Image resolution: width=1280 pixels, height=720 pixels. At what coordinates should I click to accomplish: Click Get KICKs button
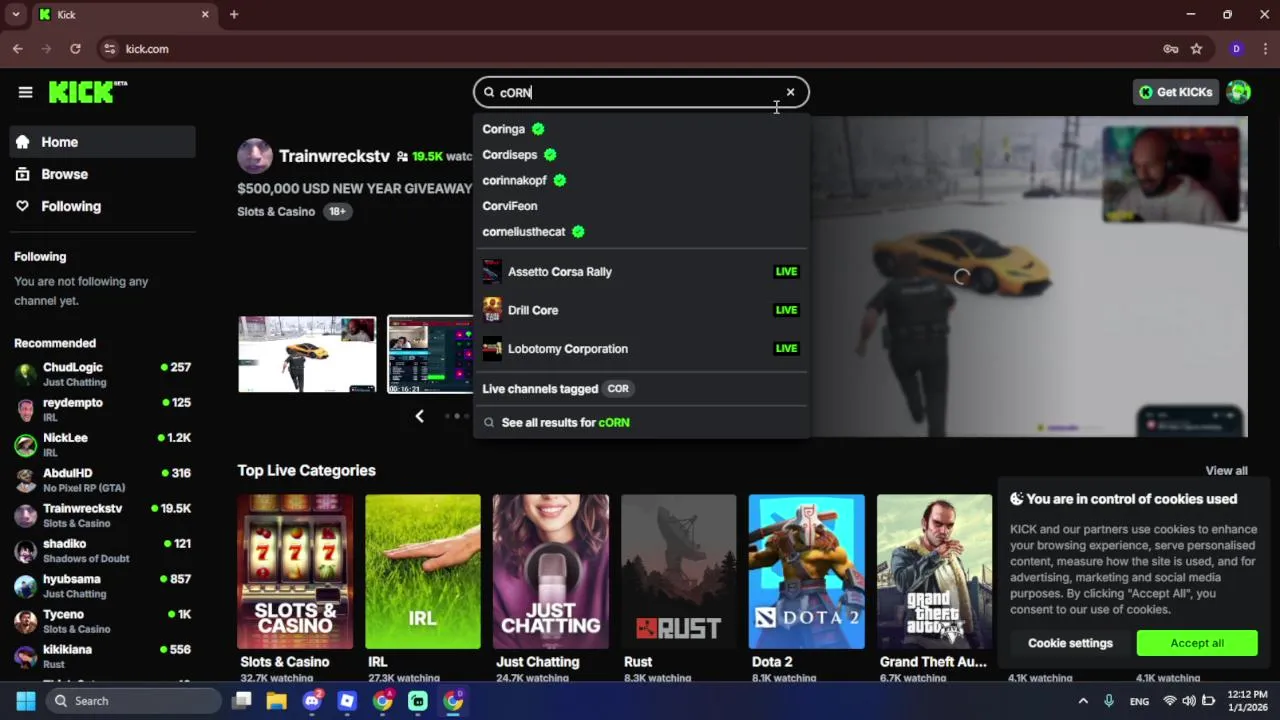(x=1175, y=92)
